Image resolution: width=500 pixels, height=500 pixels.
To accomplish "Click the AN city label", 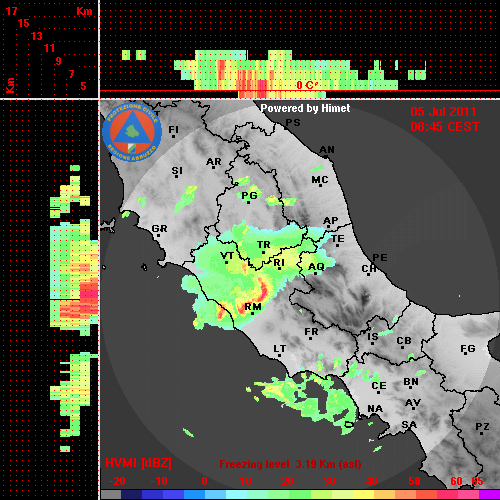I will pos(327,150).
